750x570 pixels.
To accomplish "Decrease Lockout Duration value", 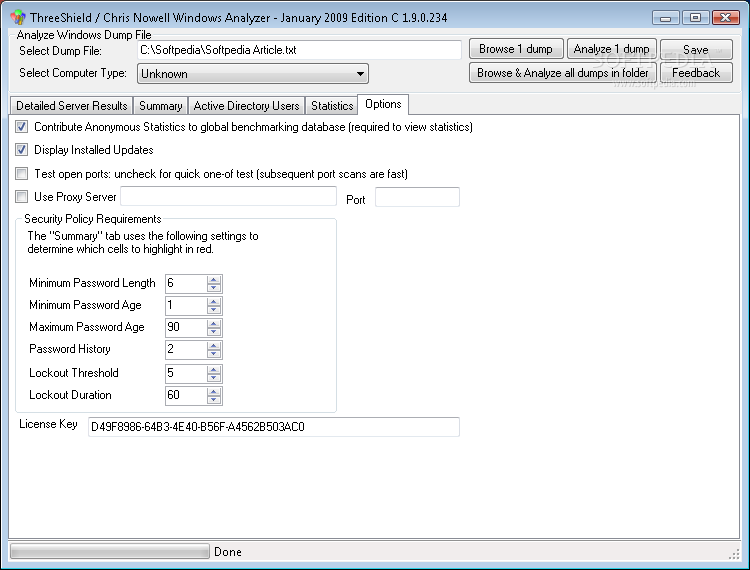I will (x=214, y=399).
